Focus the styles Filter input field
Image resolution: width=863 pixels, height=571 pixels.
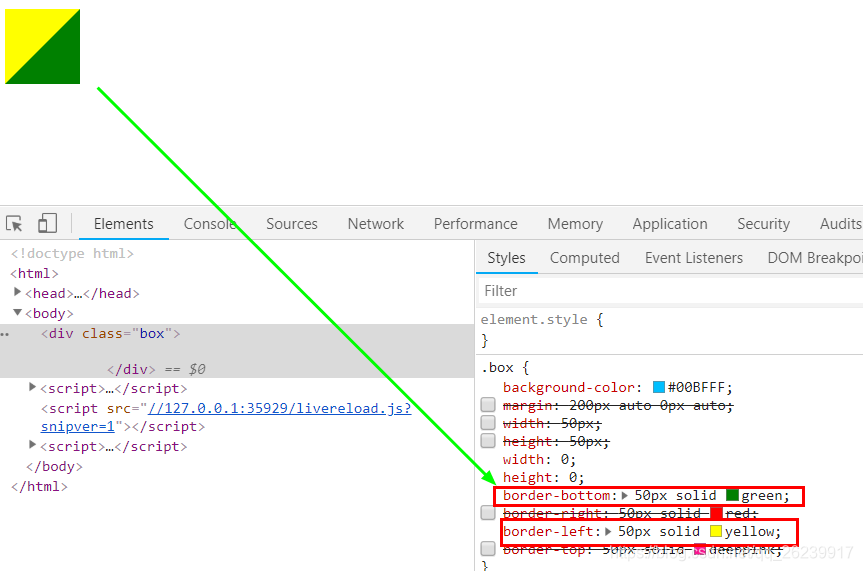[670, 291]
